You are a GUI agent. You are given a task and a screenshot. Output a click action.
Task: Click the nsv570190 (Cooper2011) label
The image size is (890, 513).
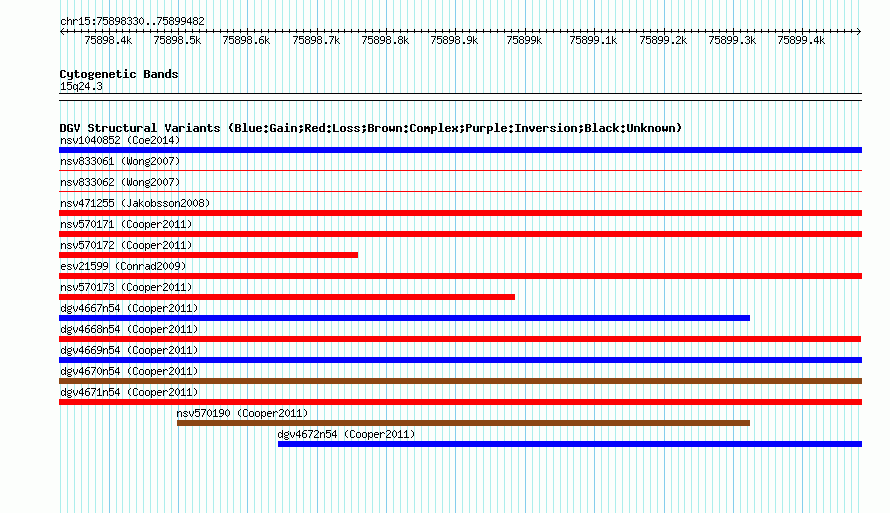(x=242, y=413)
